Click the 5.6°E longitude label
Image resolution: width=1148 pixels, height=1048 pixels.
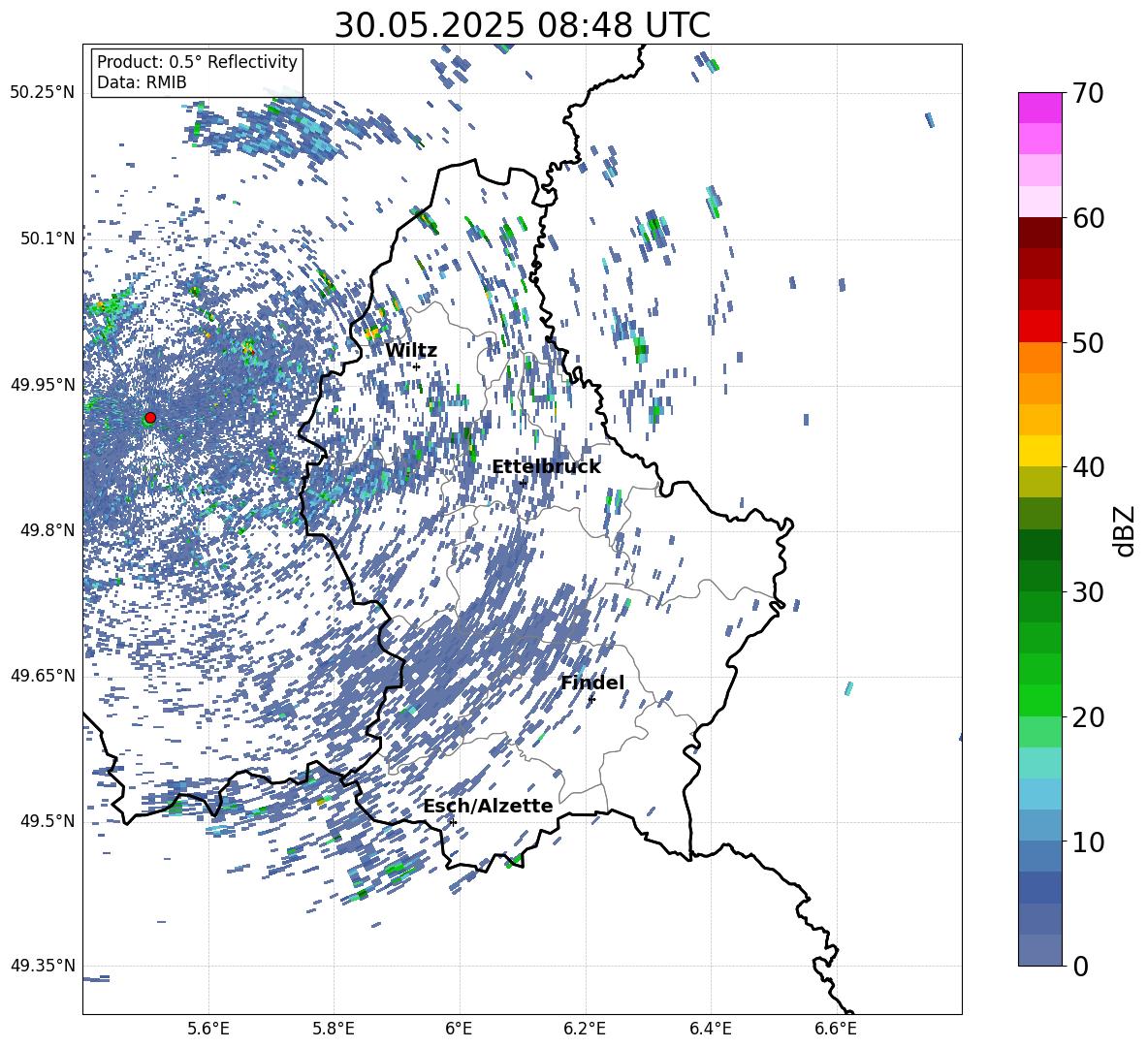click(x=208, y=1029)
